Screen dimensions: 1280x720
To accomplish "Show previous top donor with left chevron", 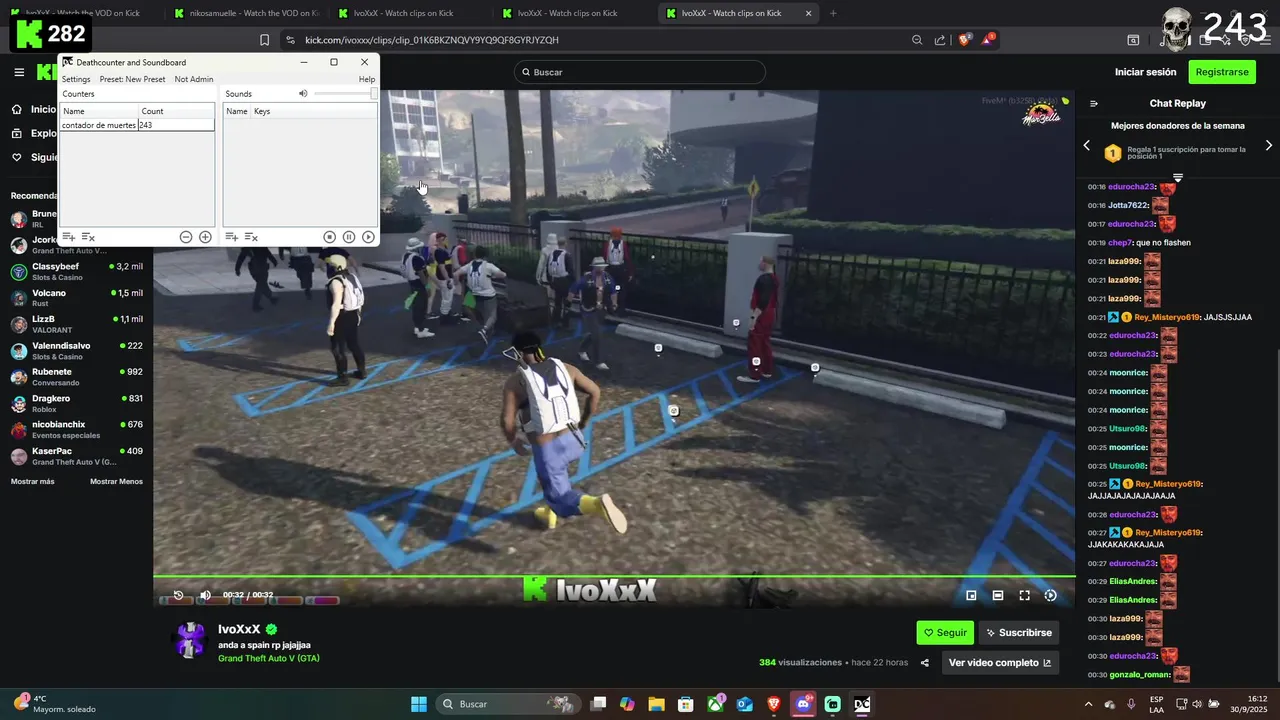I will [1087, 146].
